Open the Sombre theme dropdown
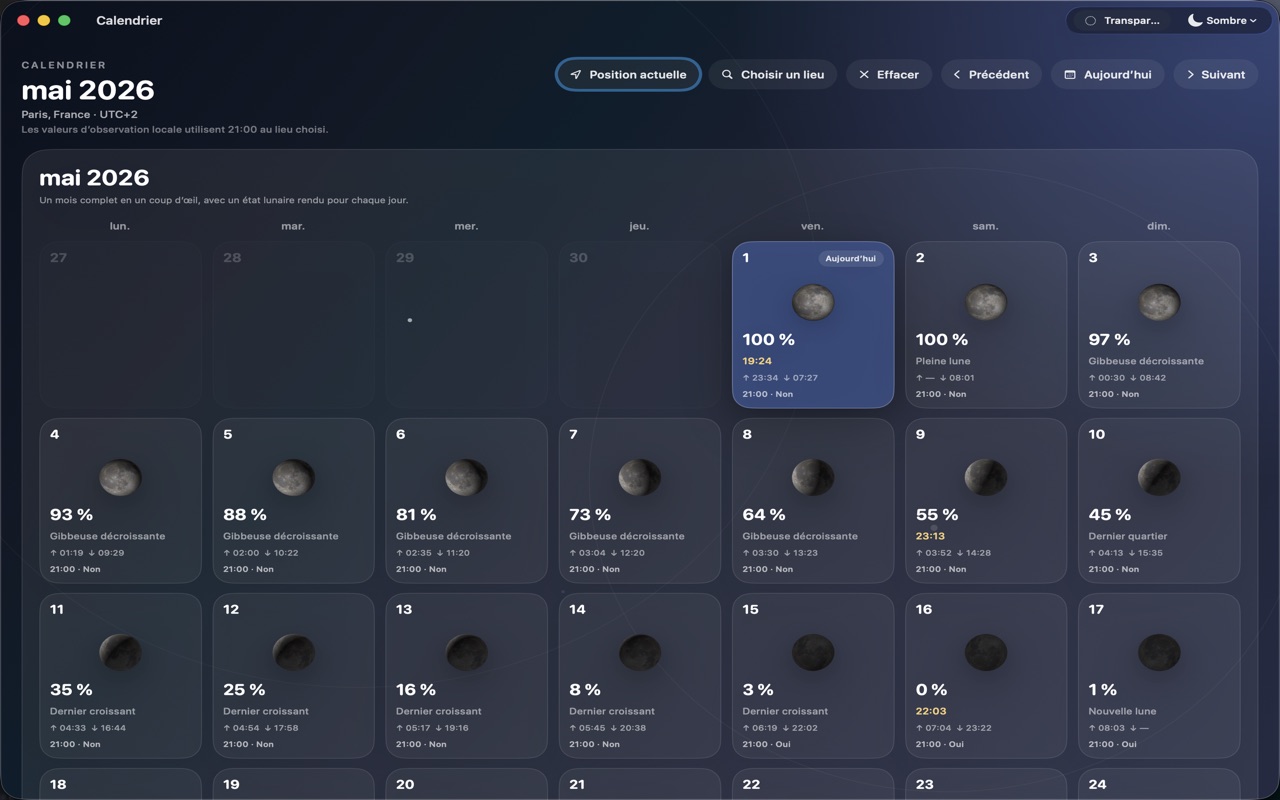 click(1222, 20)
